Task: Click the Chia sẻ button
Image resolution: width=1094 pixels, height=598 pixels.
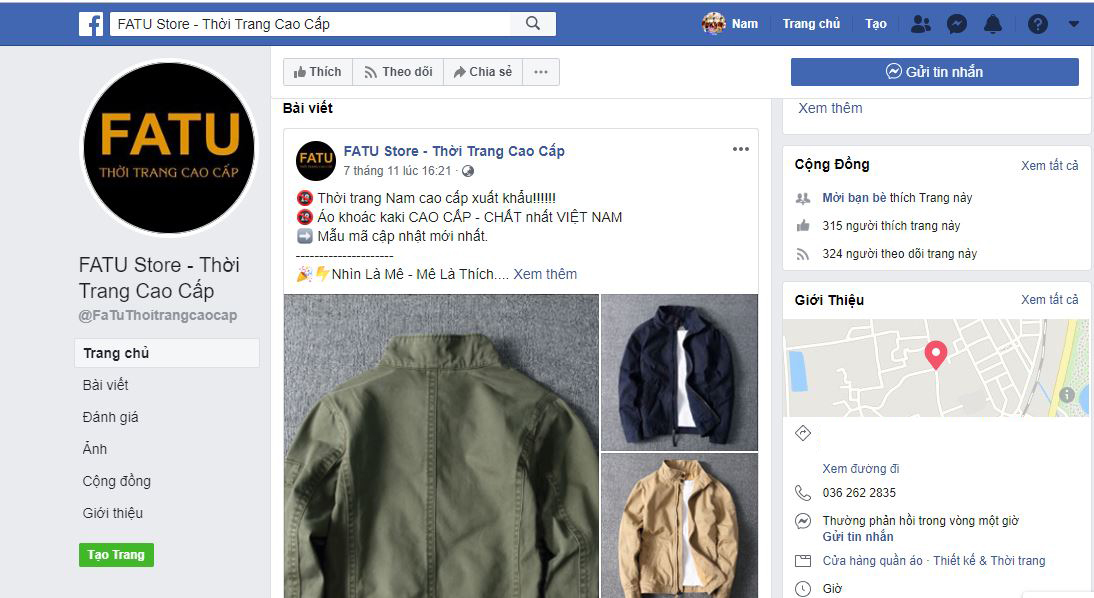Action: pos(483,72)
